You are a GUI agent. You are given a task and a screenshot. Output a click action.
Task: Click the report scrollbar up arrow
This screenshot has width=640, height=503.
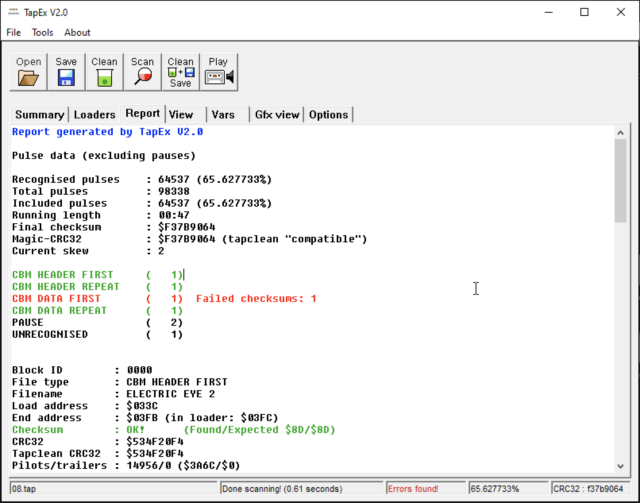click(621, 133)
